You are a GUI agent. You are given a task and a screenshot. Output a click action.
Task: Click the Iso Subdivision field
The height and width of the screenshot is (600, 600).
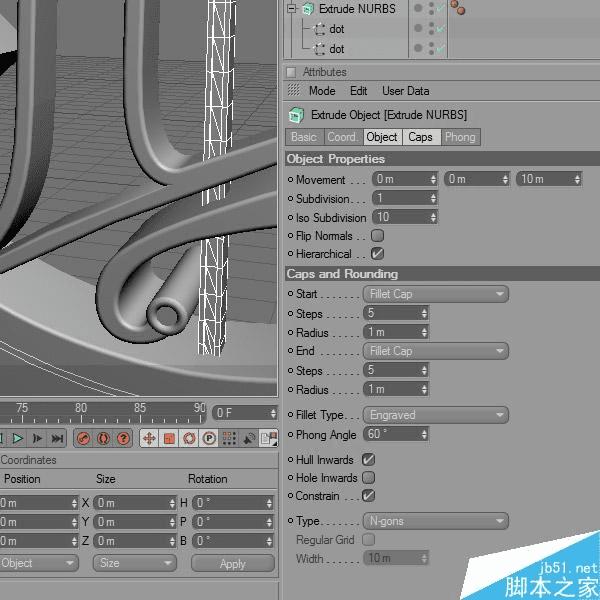point(405,217)
